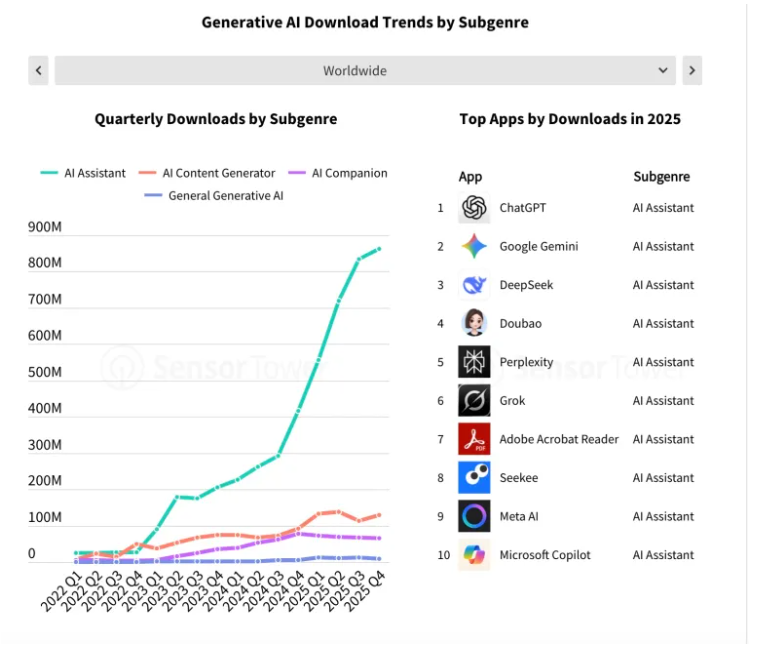Select the DeepSeek whale icon
The image size is (768, 664).
[474, 285]
